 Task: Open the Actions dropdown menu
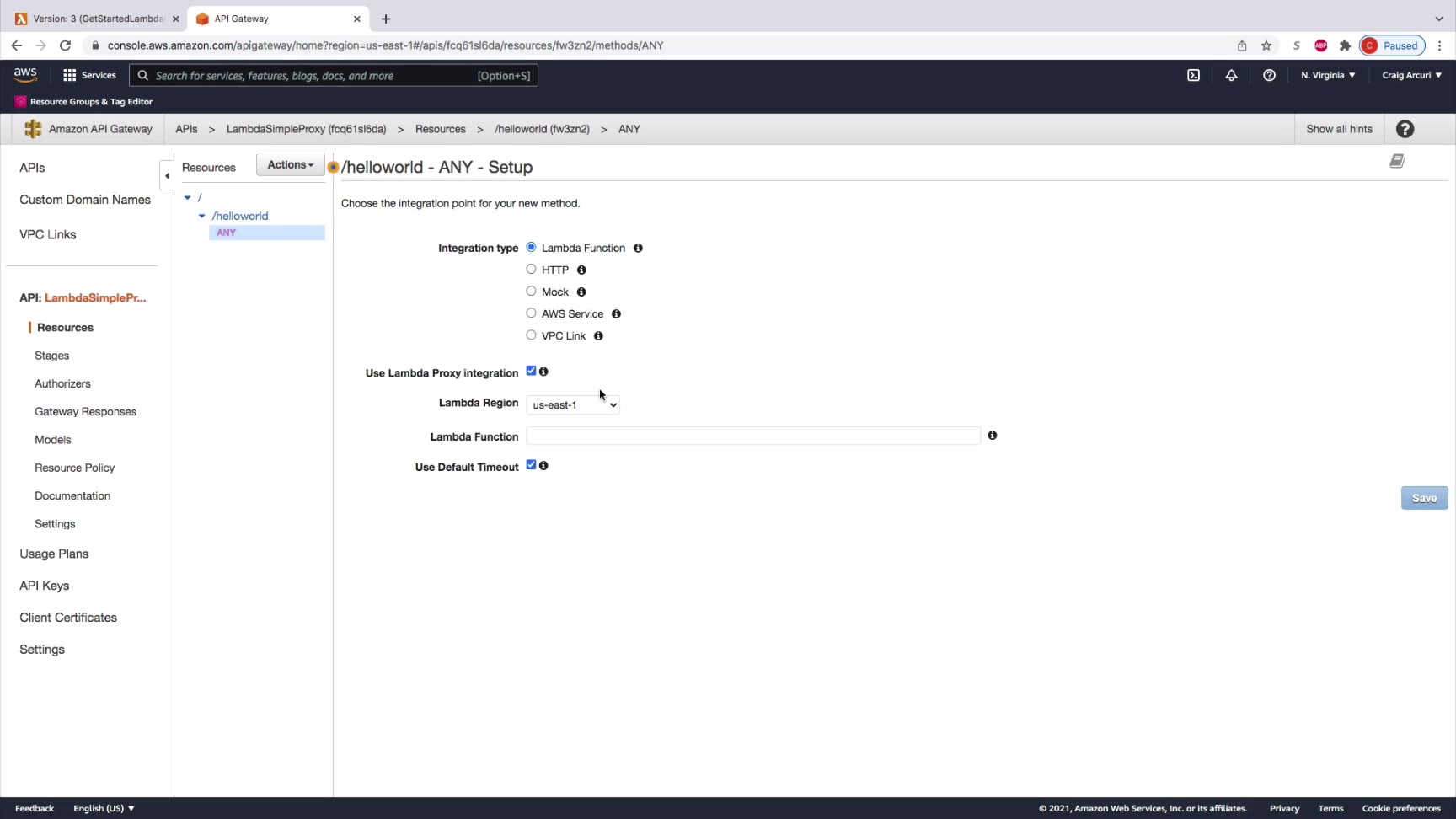click(291, 165)
